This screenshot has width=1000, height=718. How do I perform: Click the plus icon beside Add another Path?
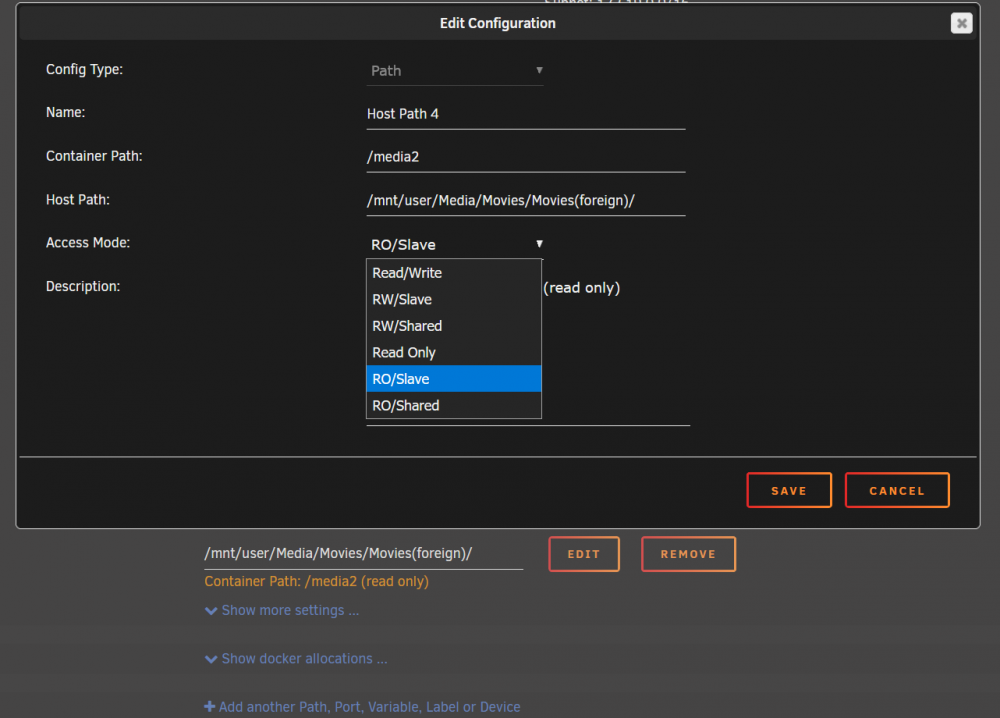coord(209,707)
